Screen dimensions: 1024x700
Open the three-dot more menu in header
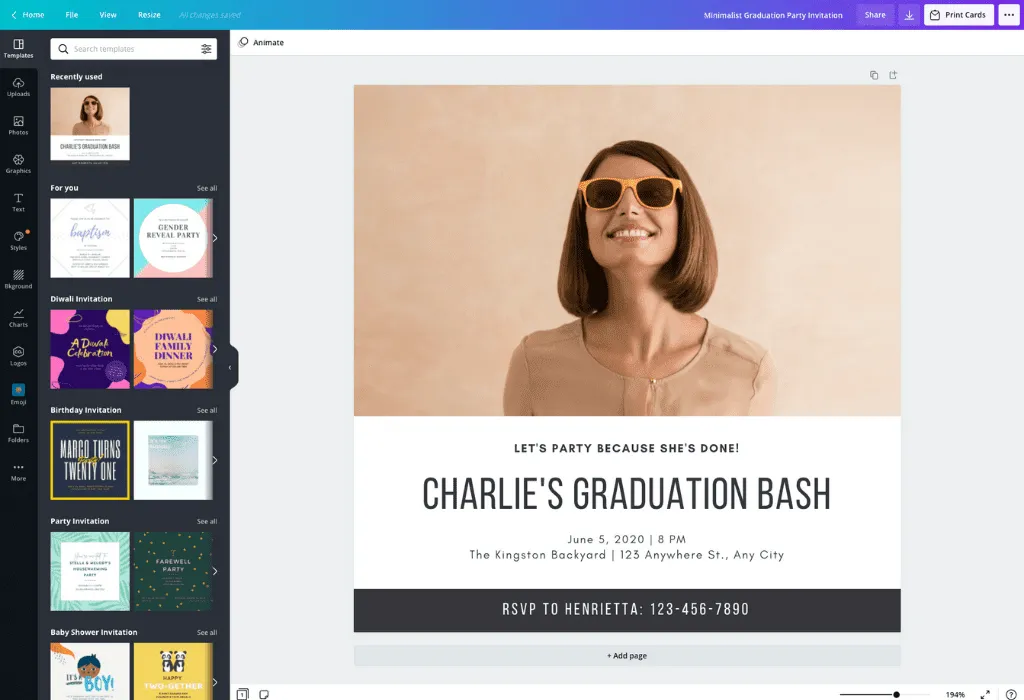click(1009, 15)
